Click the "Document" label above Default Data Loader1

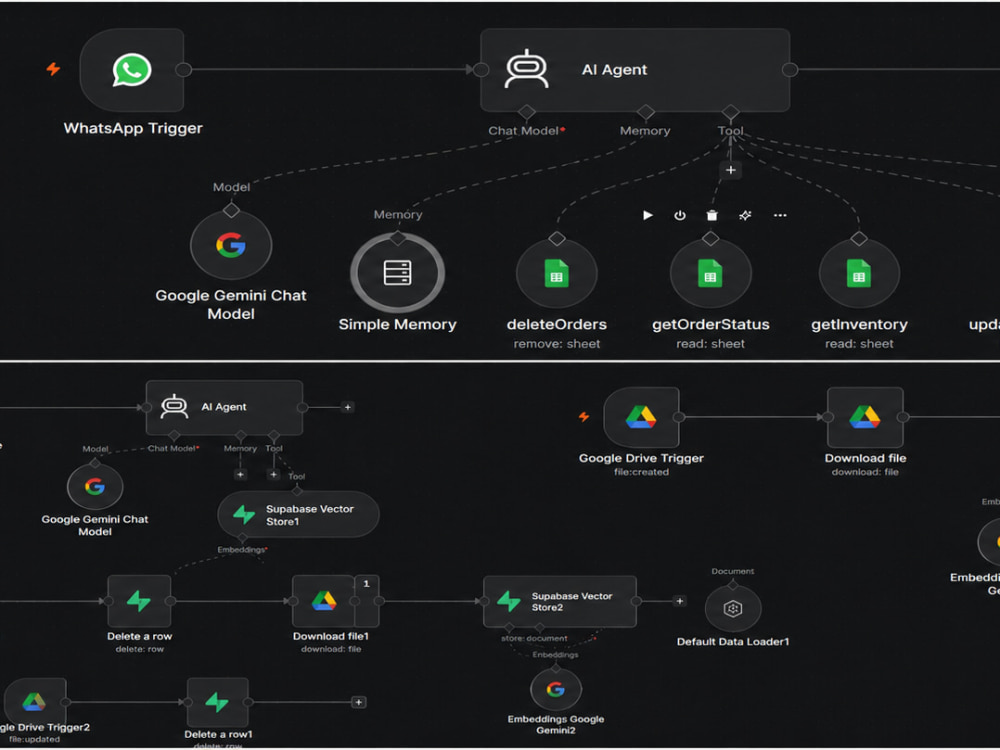click(x=733, y=571)
